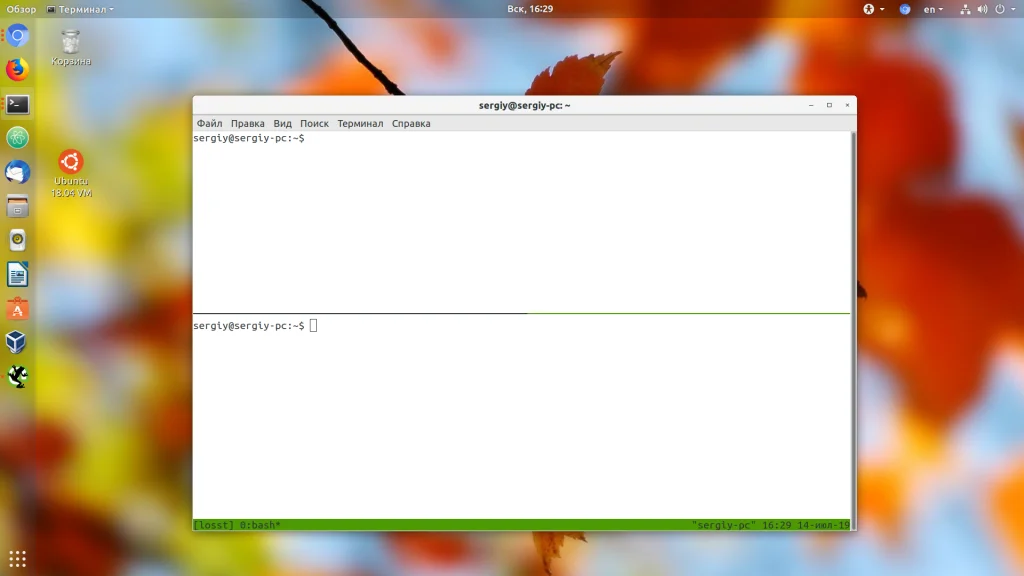Focus the upper tmux pane prompt
Image resolution: width=1024 pixels, height=576 pixels.
click(249, 138)
